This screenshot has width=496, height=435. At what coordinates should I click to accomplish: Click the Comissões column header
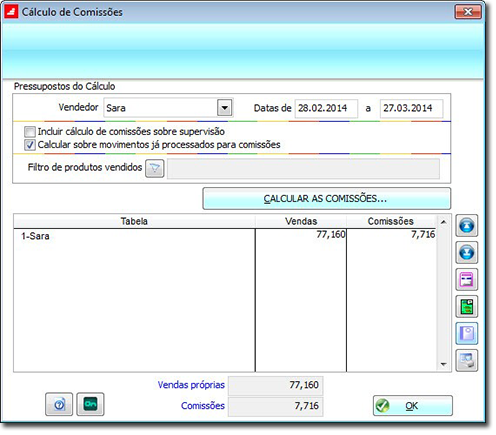point(391,221)
